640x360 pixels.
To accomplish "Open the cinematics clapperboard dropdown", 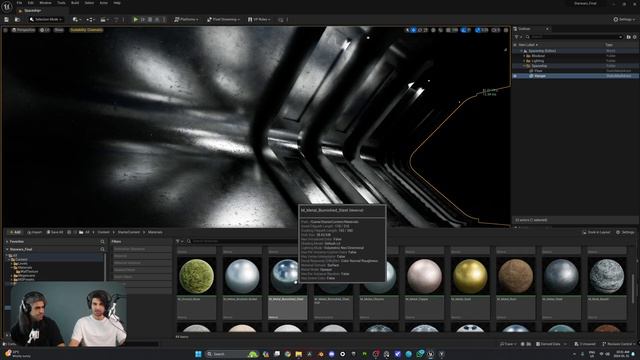I will pyautogui.click(x=104, y=19).
